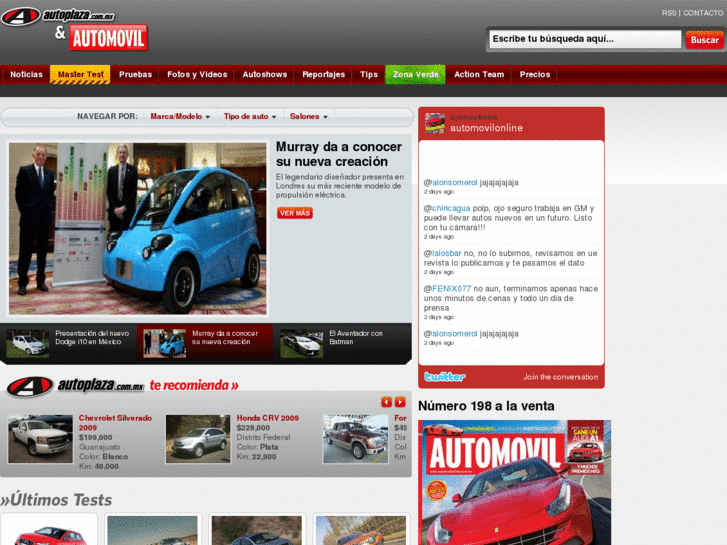Click the automovilonline Twitter account name

pyautogui.click(x=486, y=128)
